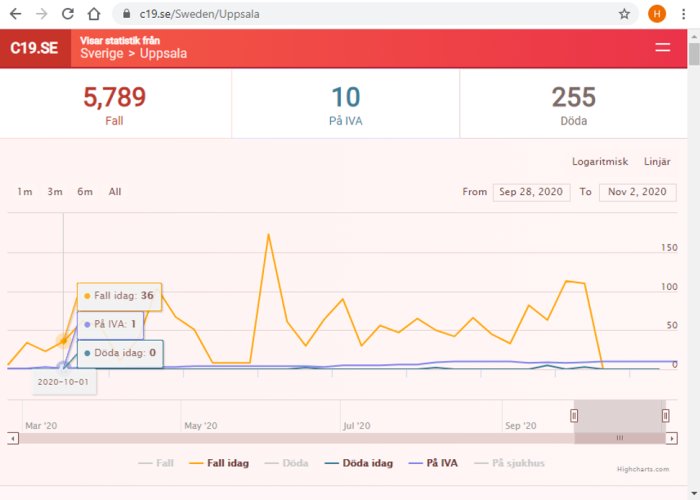Go to browser home icon
Screen dimensions: 700x500
94,14
